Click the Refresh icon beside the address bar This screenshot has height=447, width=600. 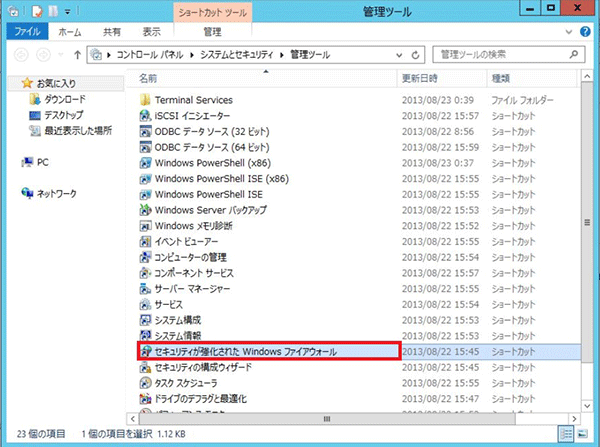coord(416,55)
